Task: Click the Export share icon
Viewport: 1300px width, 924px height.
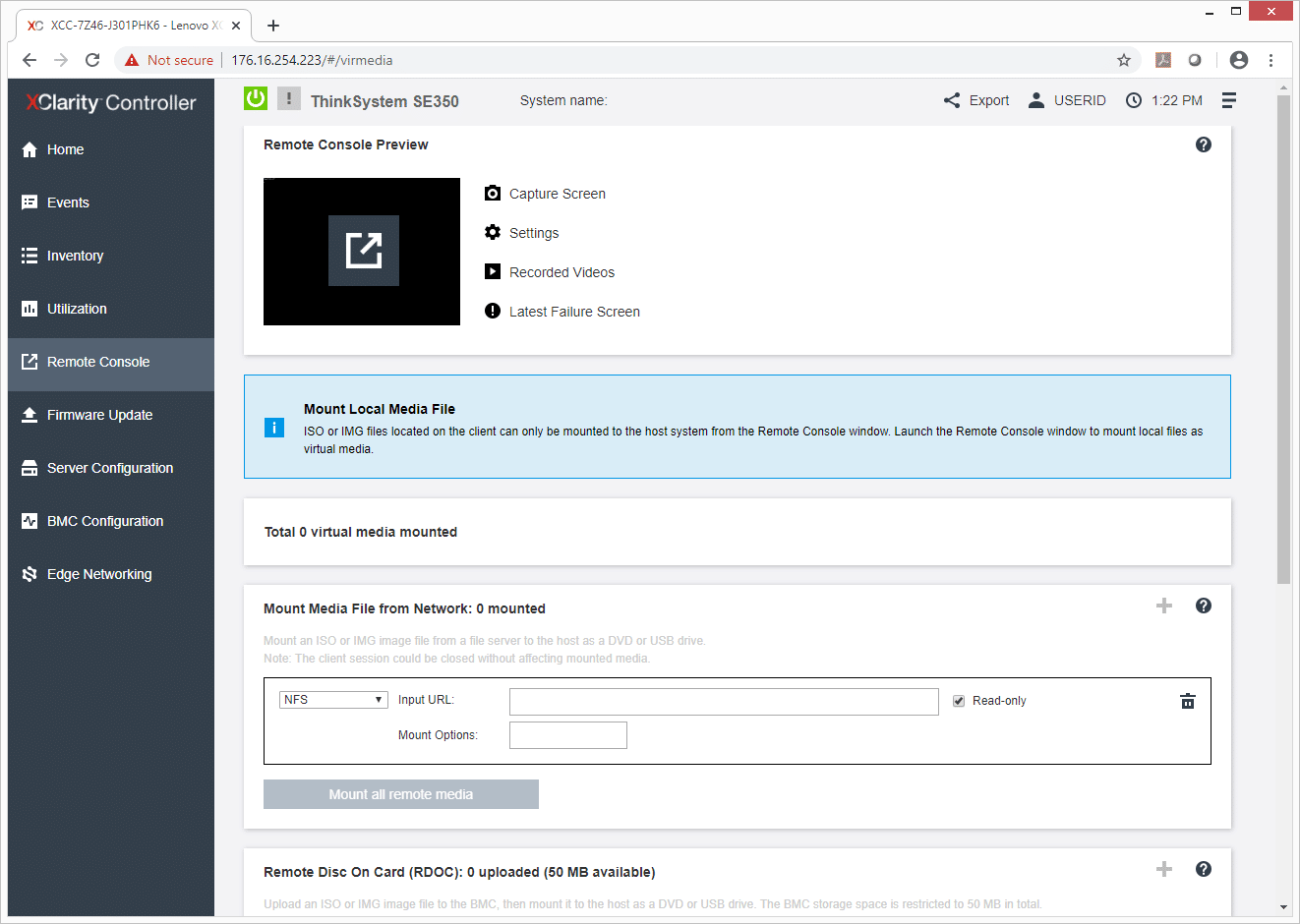Action: tap(952, 100)
